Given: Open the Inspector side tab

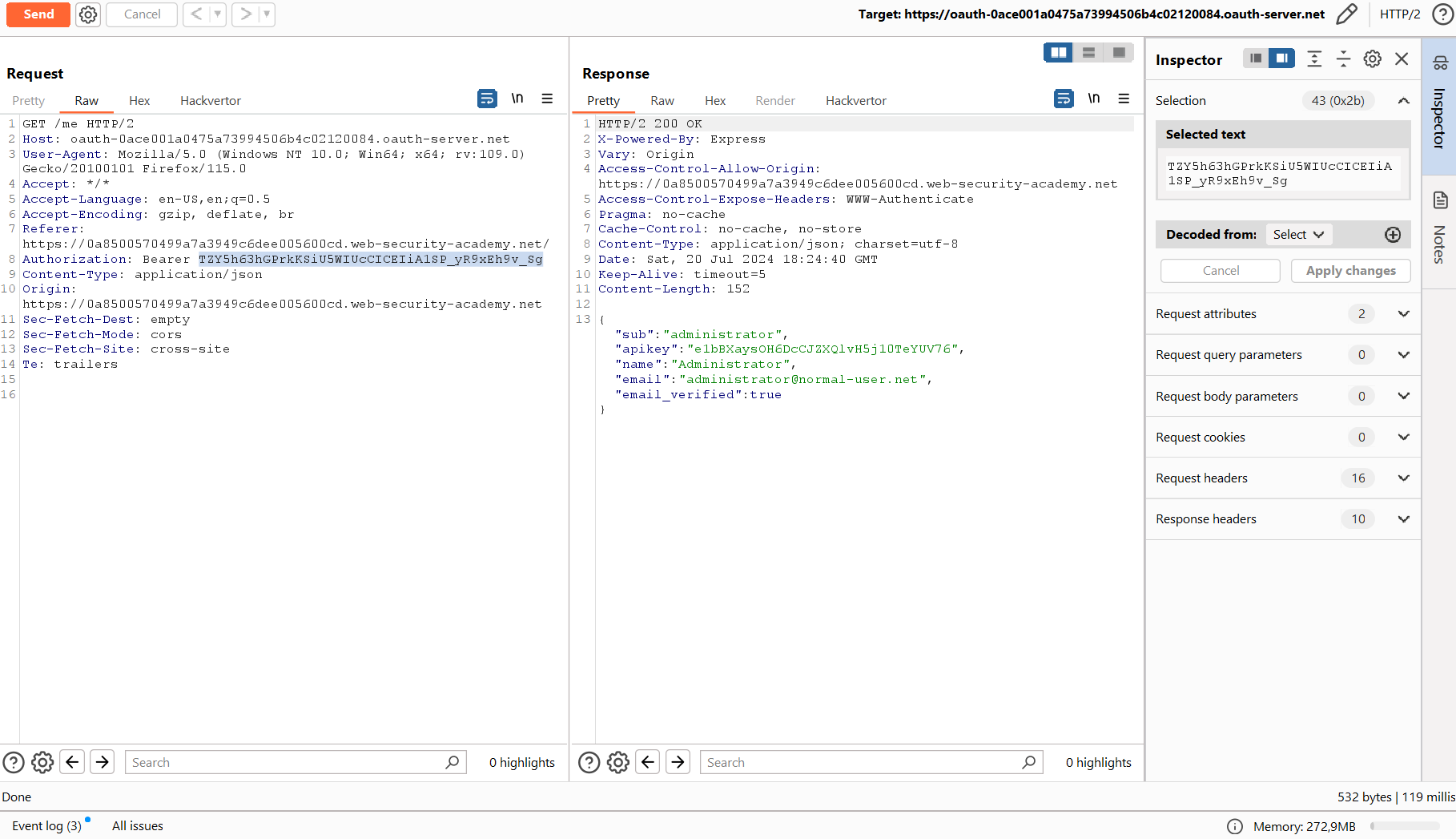Looking at the screenshot, I should (x=1439, y=105).
